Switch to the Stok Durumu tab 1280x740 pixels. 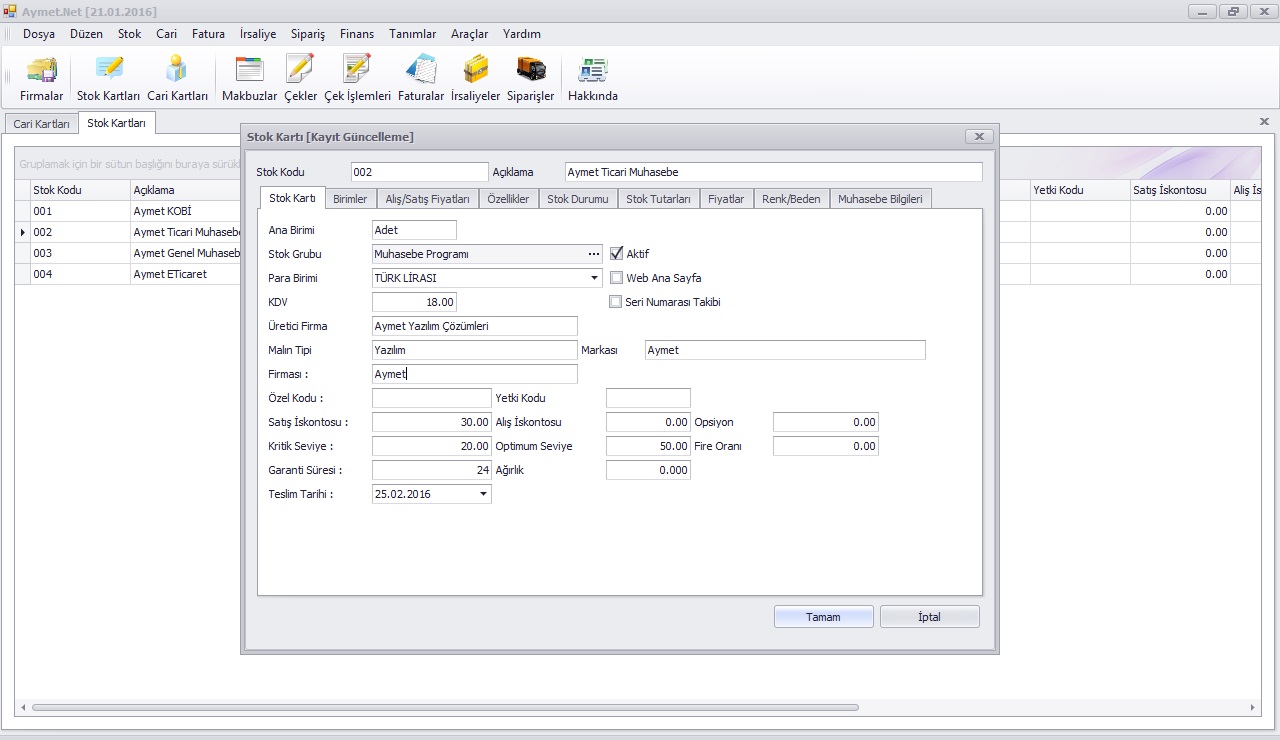point(578,199)
